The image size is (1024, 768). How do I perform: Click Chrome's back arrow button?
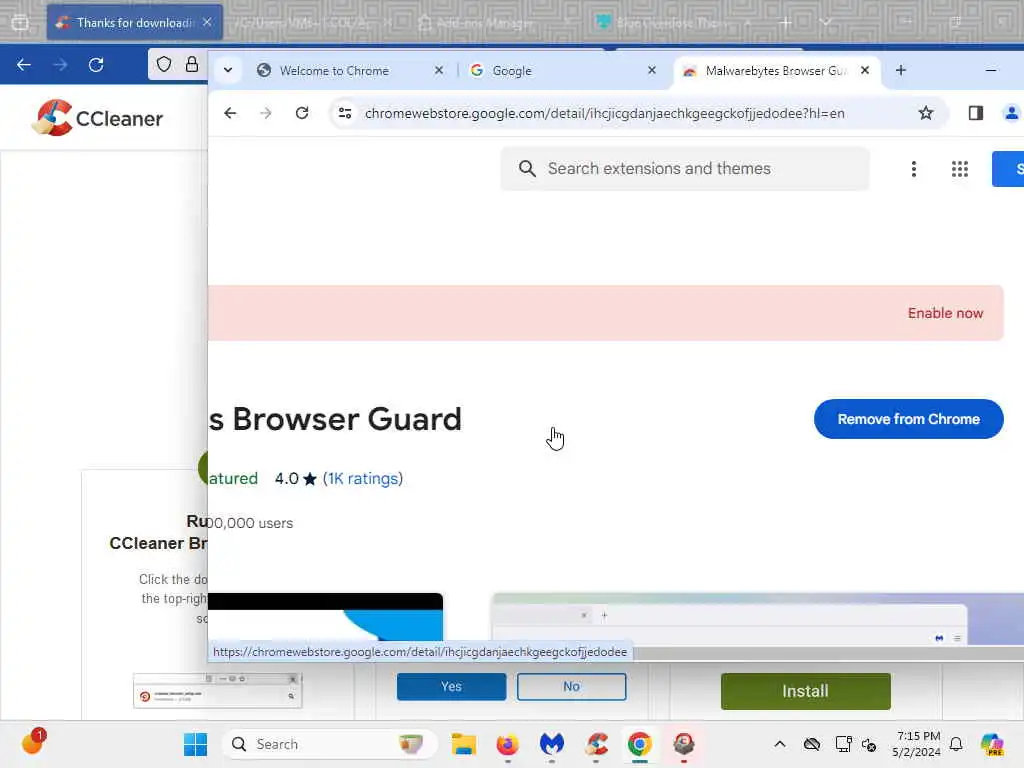coord(230,113)
